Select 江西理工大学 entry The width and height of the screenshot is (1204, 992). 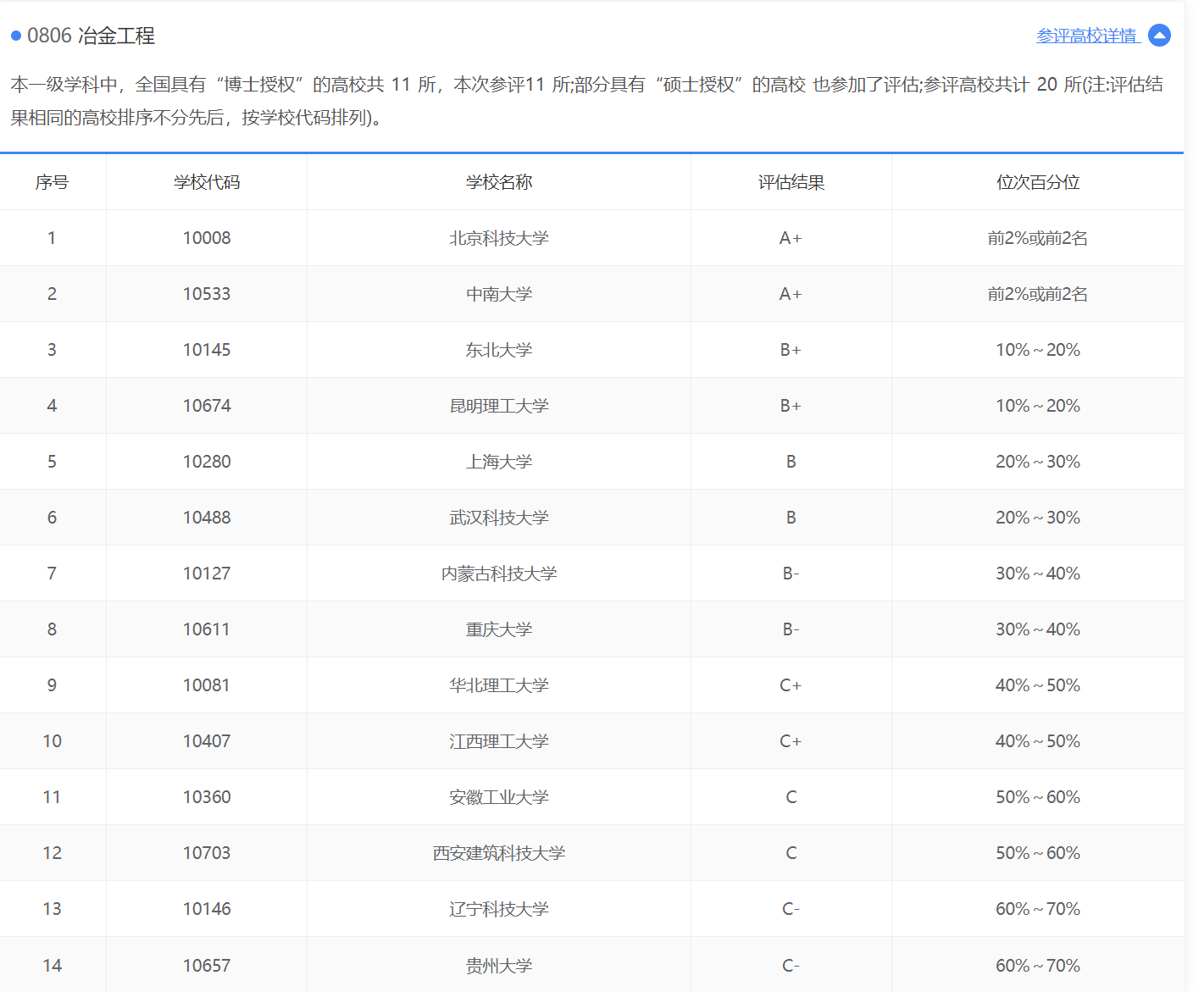498,740
